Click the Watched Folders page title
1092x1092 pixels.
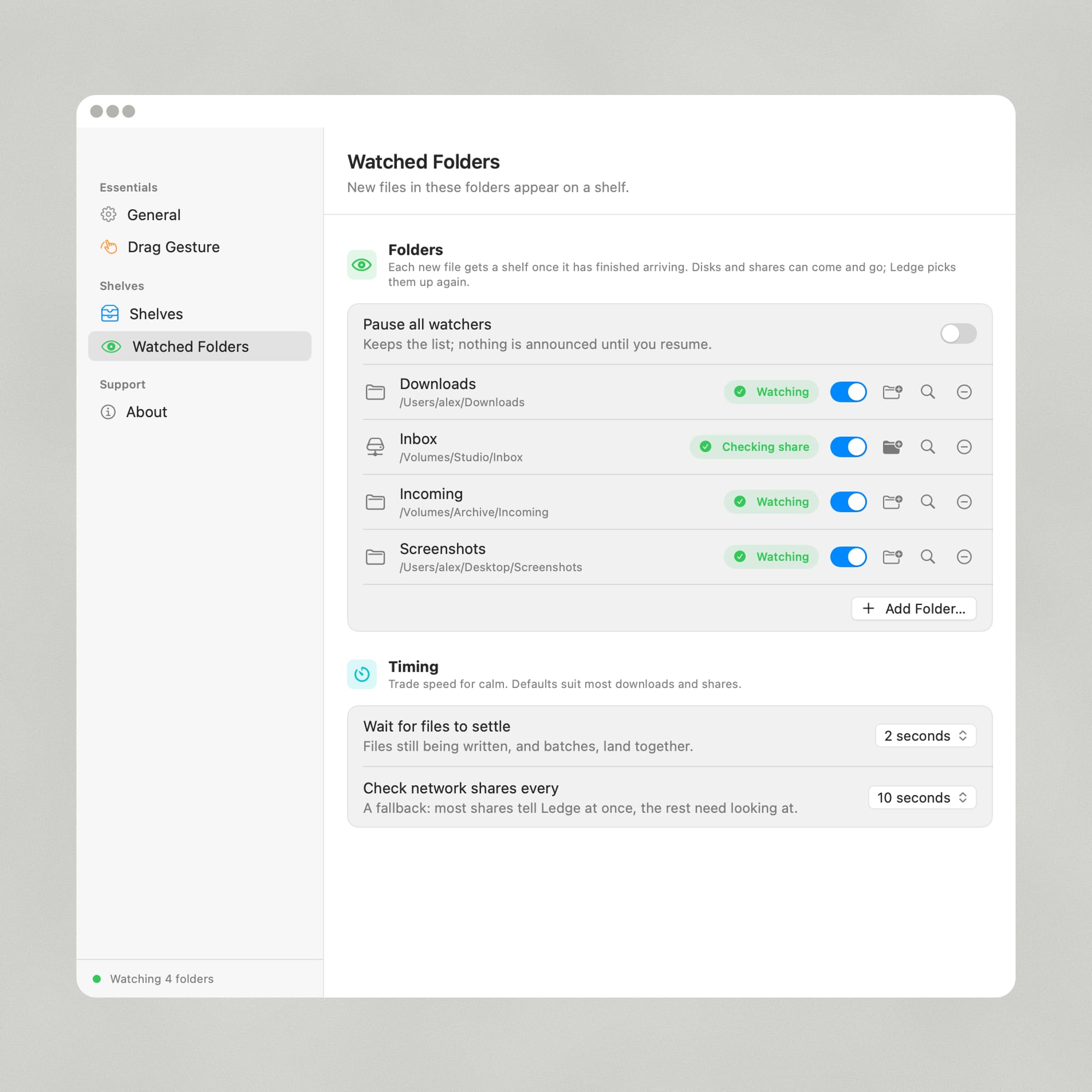423,162
